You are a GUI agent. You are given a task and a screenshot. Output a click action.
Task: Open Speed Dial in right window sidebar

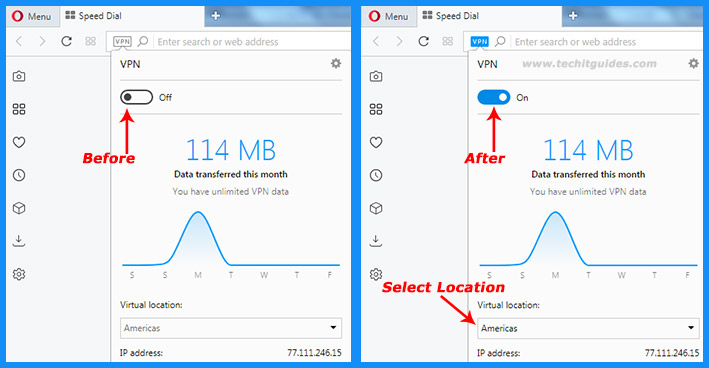pyautogui.click(x=376, y=109)
